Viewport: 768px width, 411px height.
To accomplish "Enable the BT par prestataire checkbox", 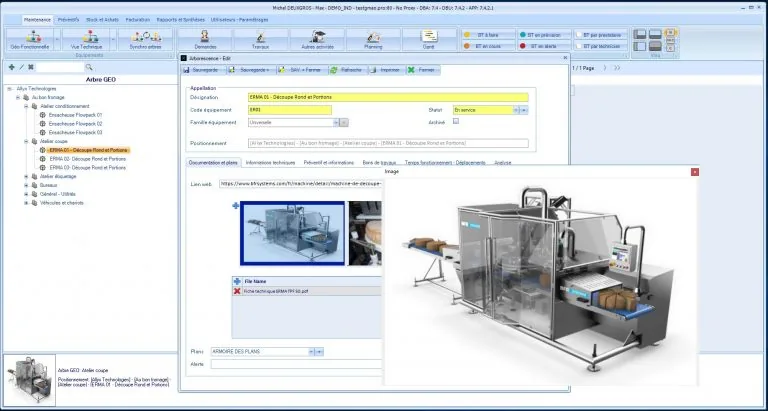I will pos(579,35).
